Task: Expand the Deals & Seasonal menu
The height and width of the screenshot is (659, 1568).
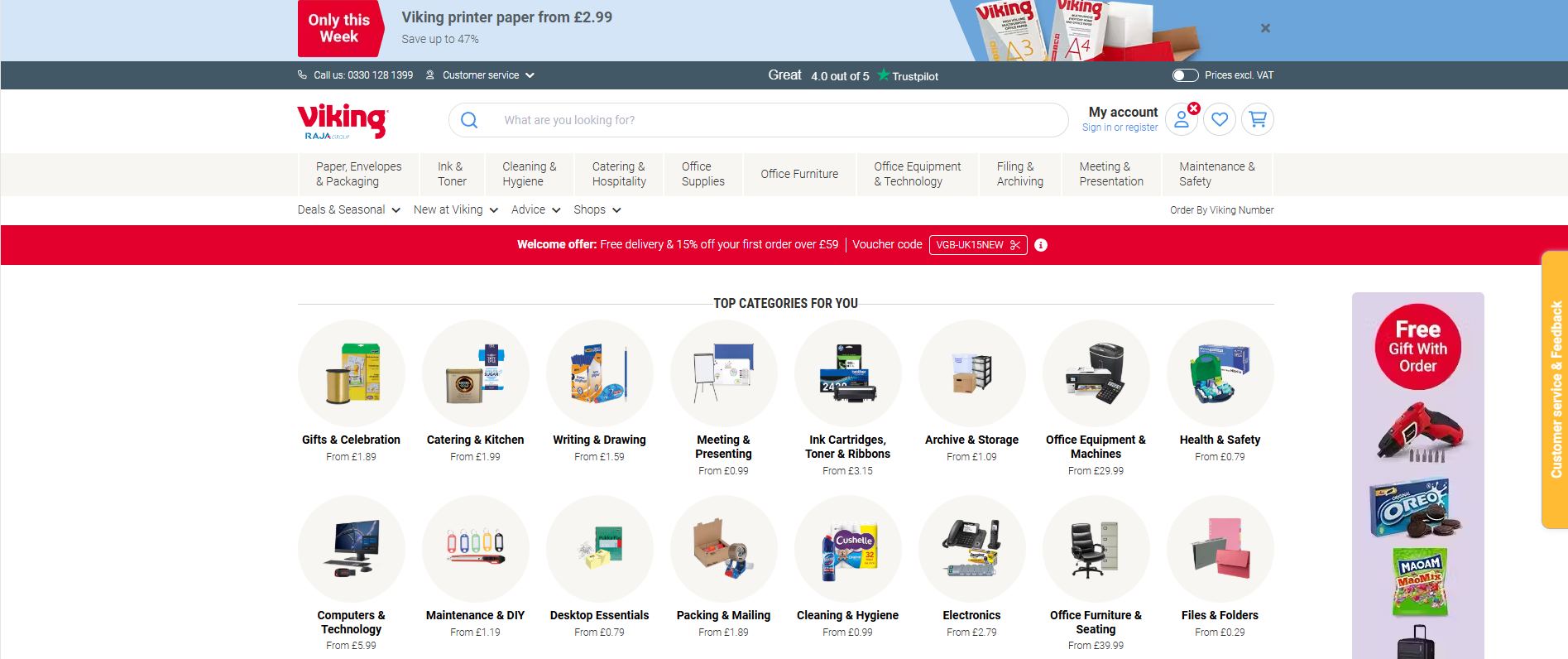Action: 348,210
